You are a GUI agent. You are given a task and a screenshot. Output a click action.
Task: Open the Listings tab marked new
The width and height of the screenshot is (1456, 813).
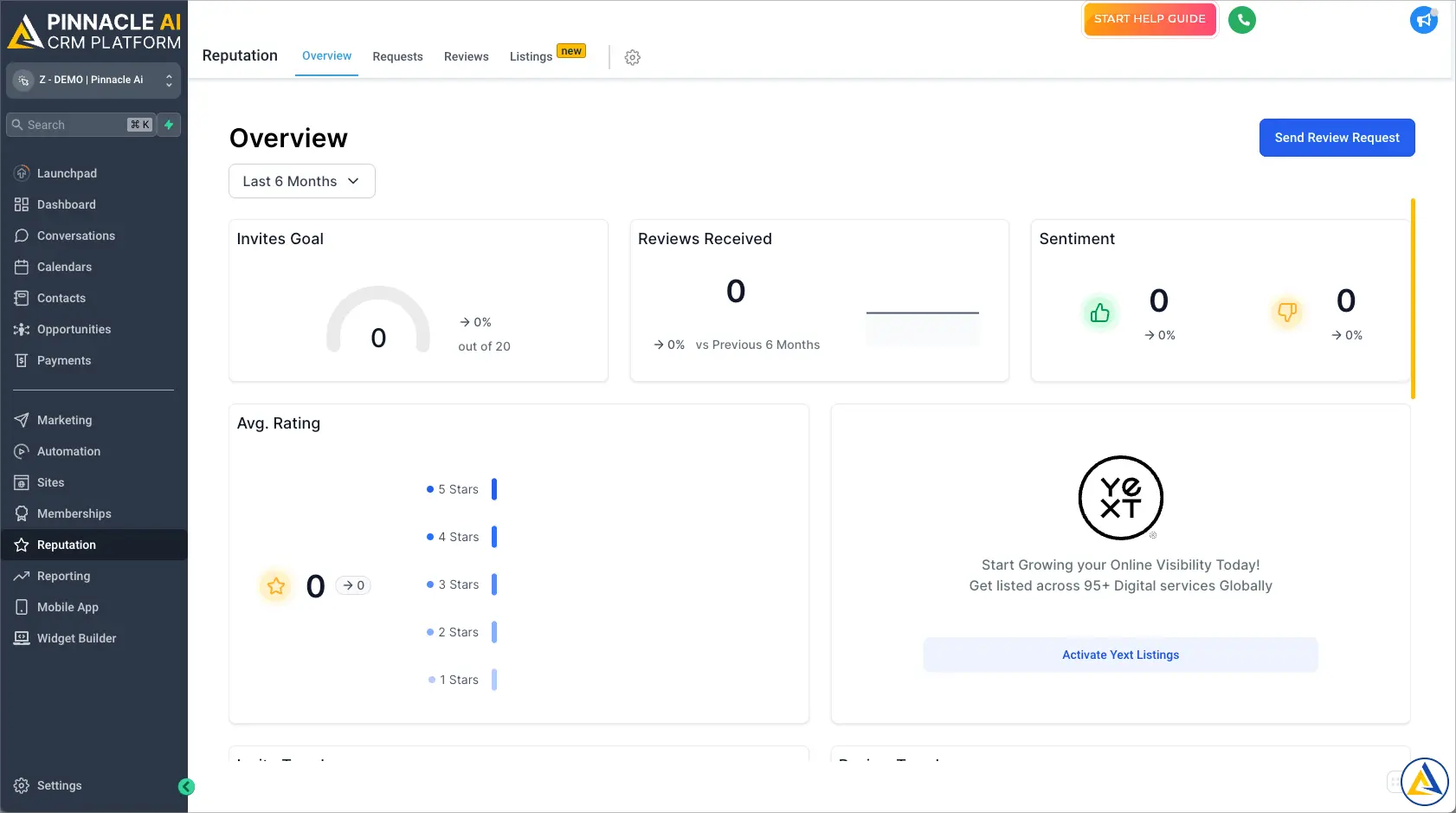tap(531, 56)
